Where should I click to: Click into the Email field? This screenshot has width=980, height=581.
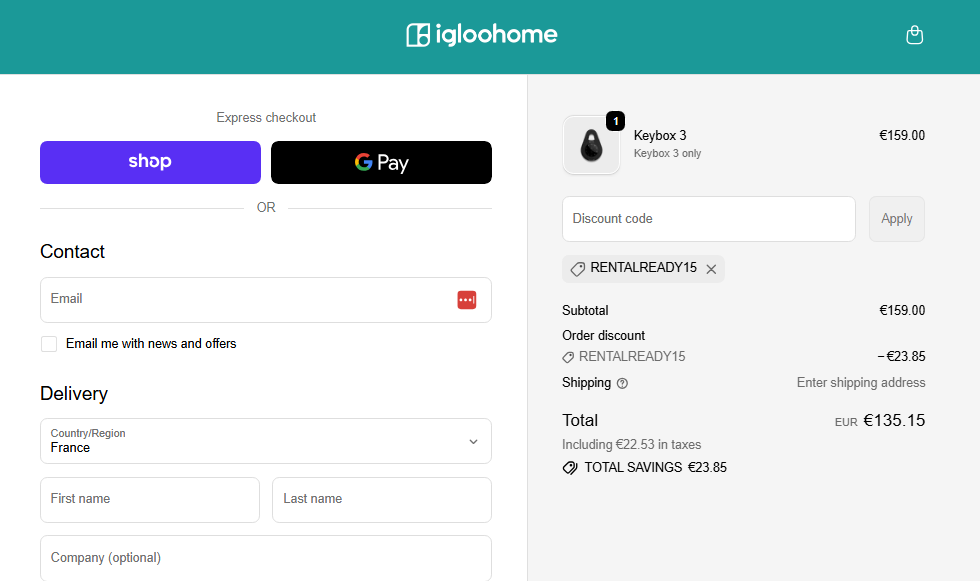coord(266,300)
